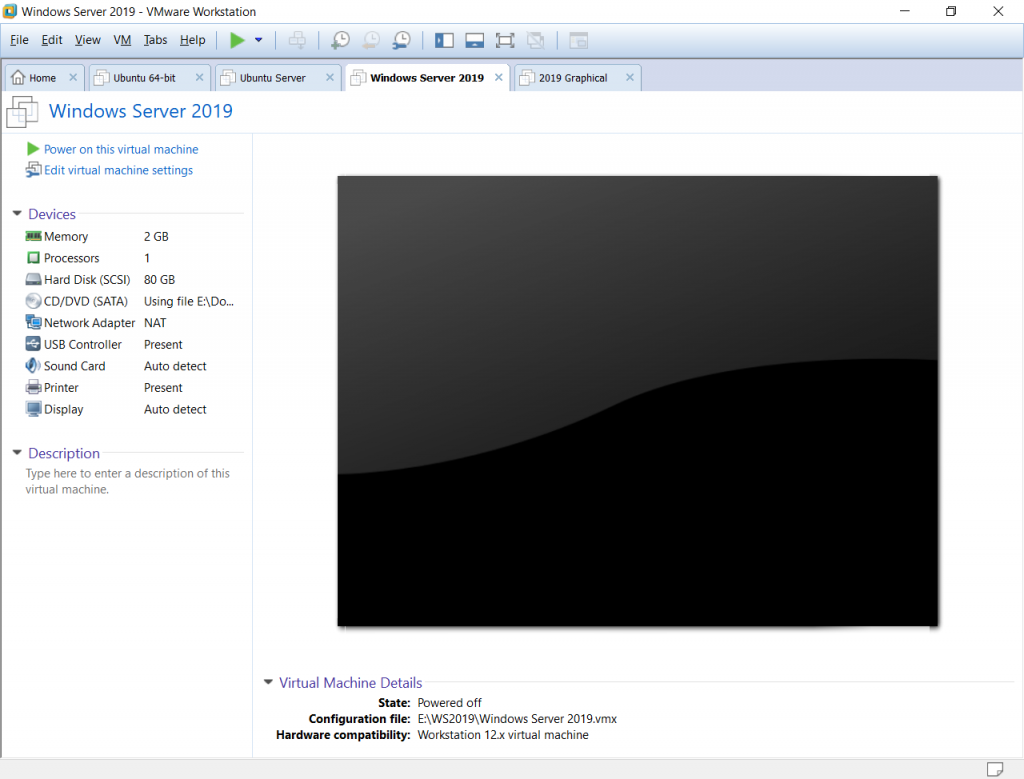
Task: Open the Tabs menu
Action: [x=155, y=40]
